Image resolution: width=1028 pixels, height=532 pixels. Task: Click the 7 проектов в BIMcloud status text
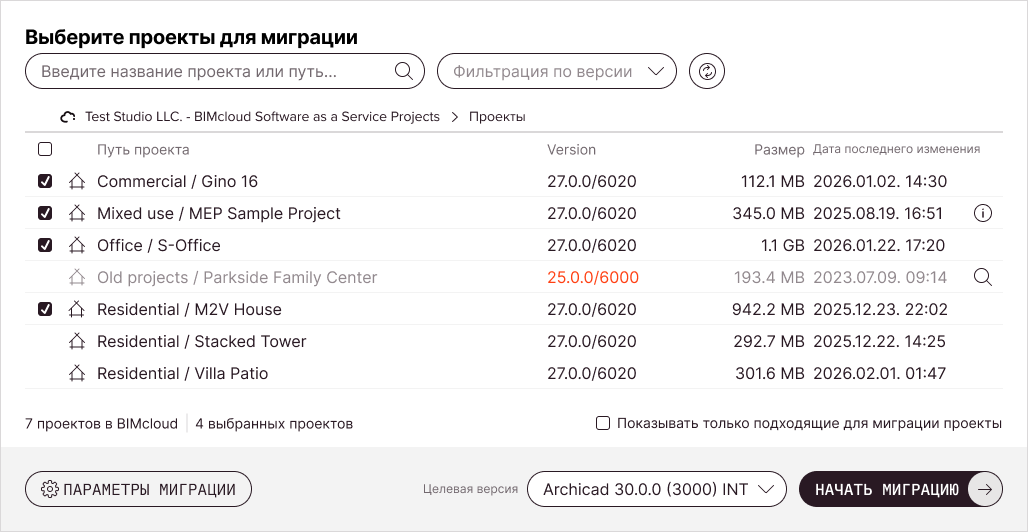[x=101, y=424]
